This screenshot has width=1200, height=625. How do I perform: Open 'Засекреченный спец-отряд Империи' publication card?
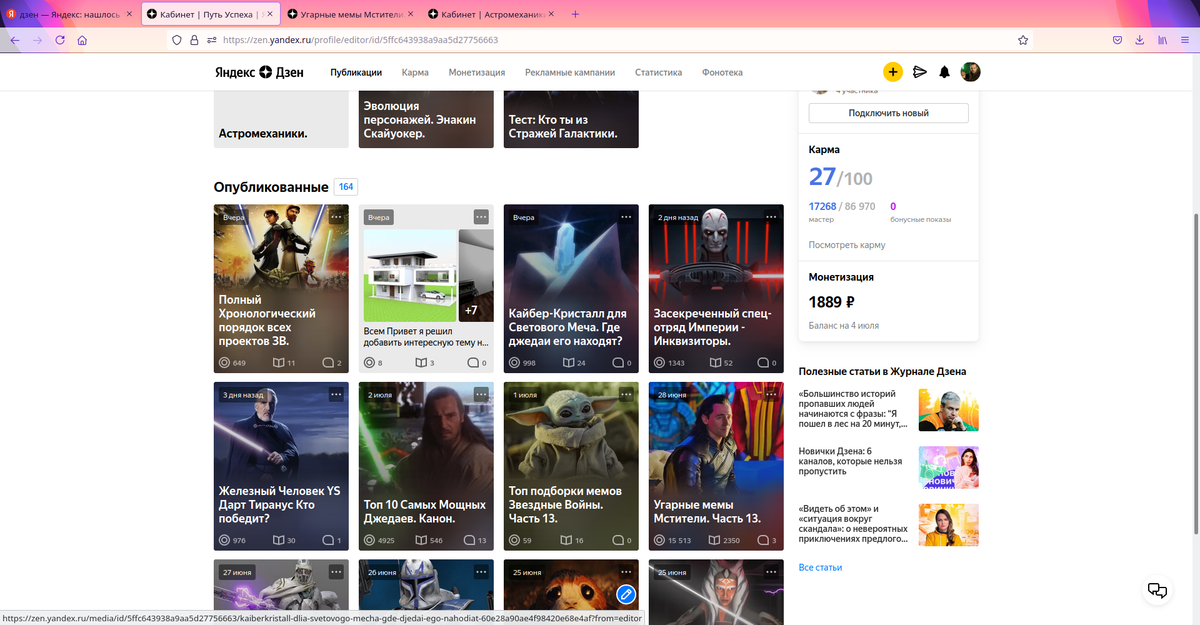[716, 288]
